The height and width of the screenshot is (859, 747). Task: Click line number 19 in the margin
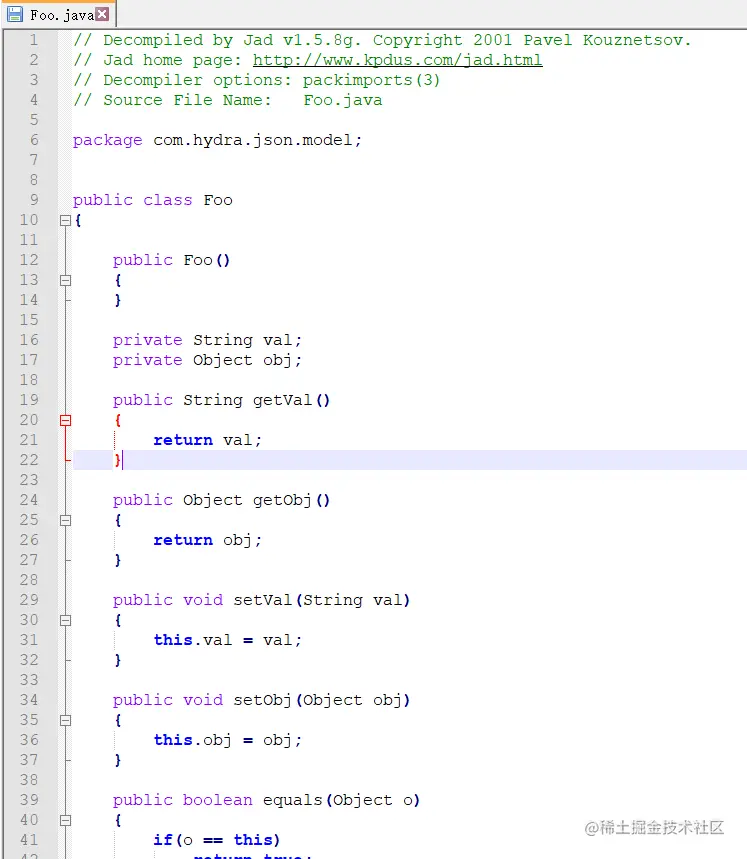click(29, 400)
